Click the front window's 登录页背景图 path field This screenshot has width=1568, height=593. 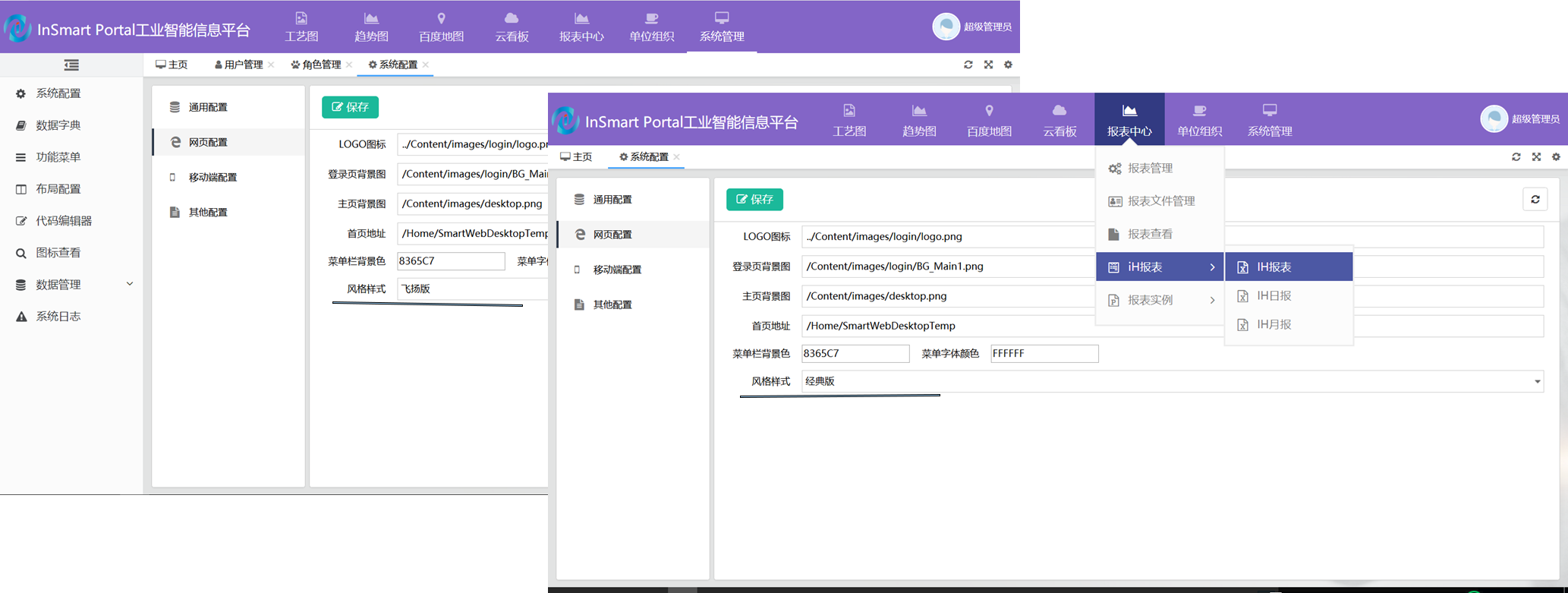1173,267
